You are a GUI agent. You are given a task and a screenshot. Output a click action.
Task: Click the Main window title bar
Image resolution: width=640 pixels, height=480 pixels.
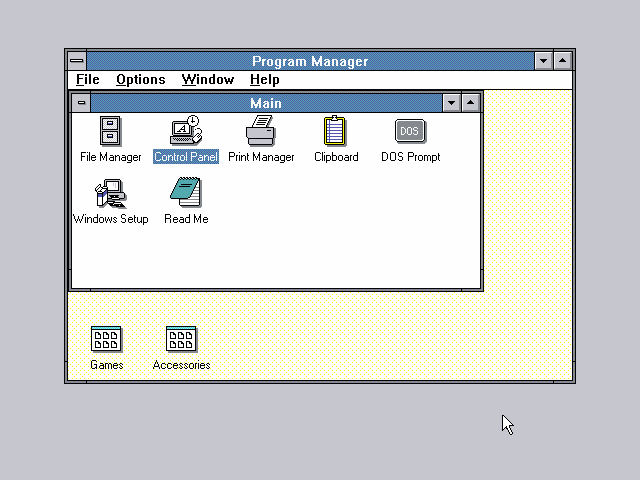pos(265,103)
